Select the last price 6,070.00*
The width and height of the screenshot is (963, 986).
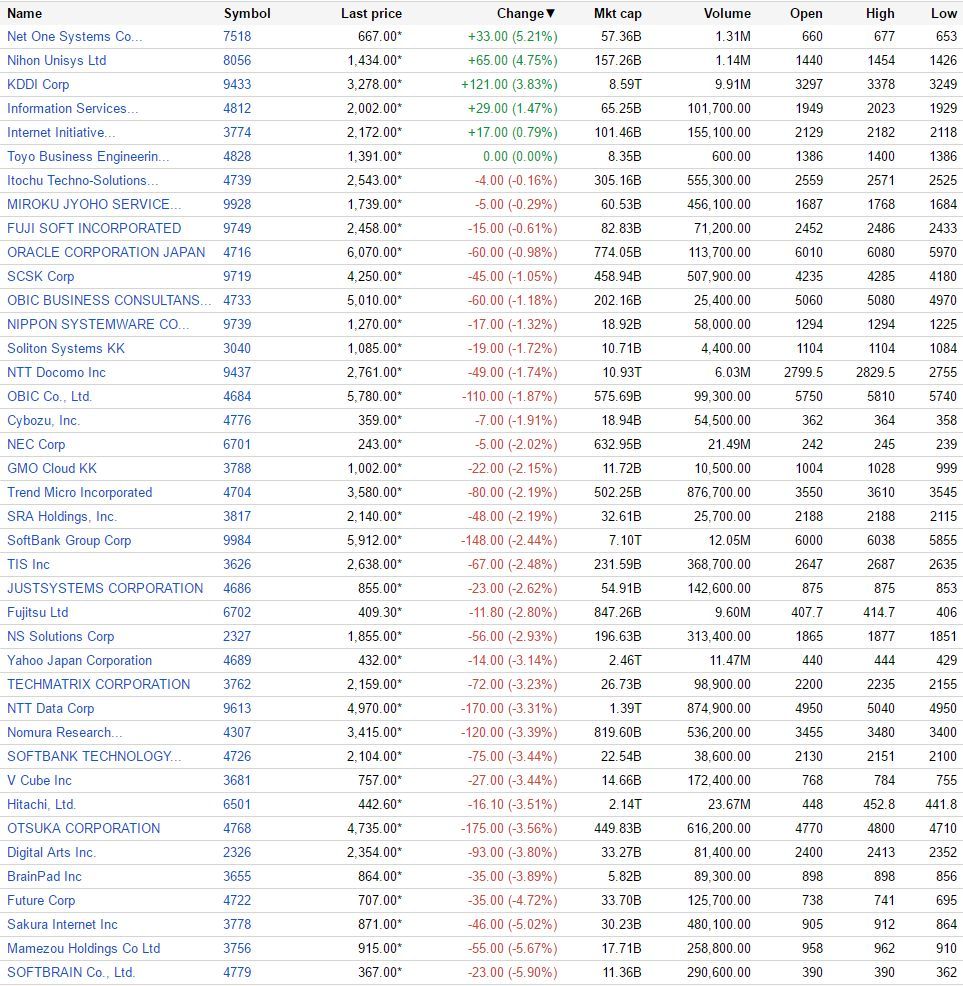coord(374,252)
